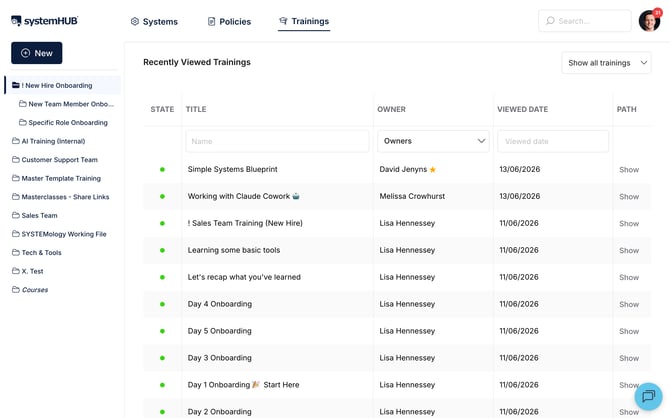Open Simple Systems Blueprint training
Image resolution: width=670 pixels, height=418 pixels.
(232, 169)
